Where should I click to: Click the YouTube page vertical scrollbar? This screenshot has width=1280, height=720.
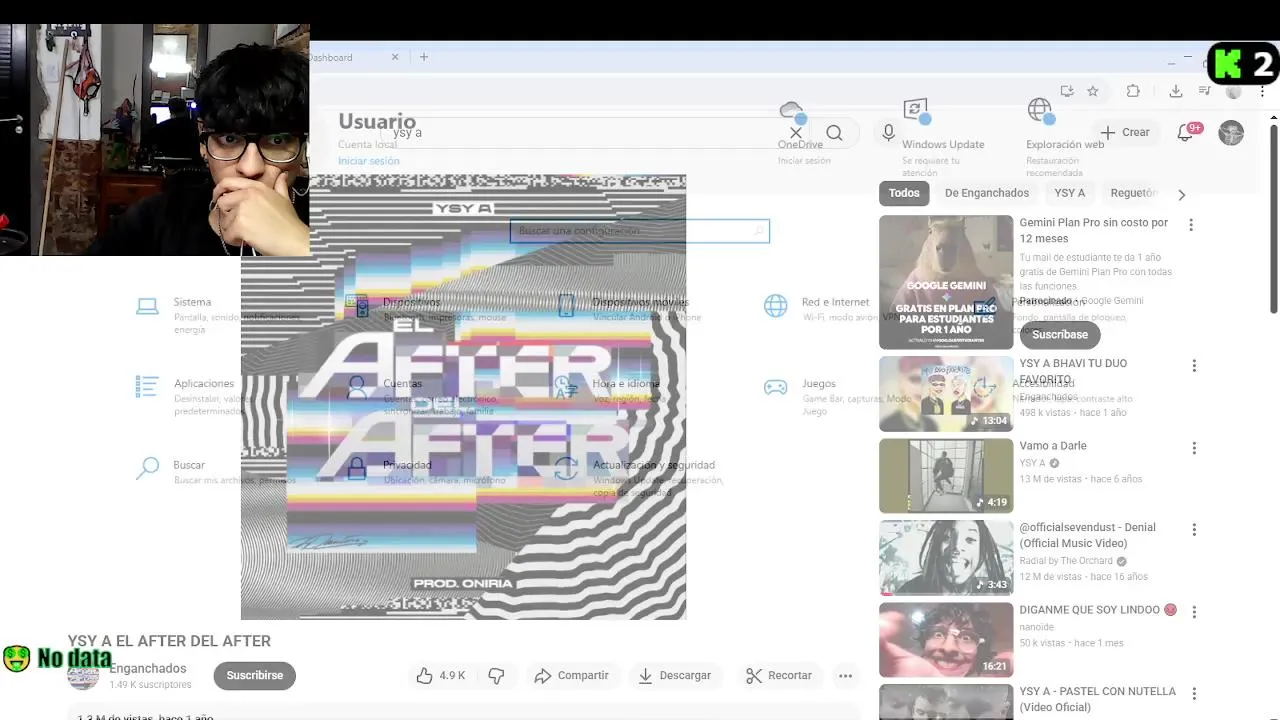click(1273, 219)
